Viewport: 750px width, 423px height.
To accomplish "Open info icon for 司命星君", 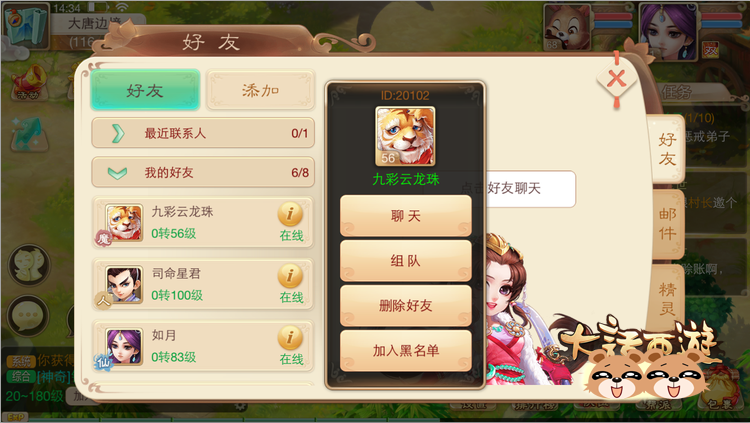I will click(x=290, y=276).
